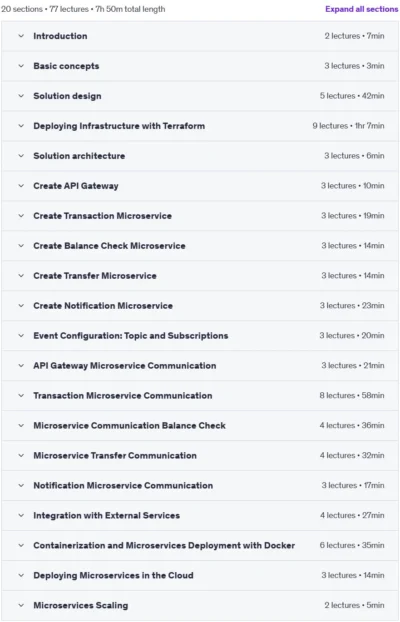The image size is (400, 622).
Task: Open Event Configuration: Topic and Subscriptions title
Action: 131,336
